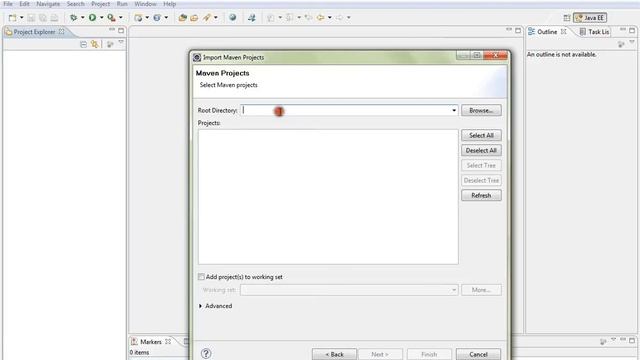Click the Browse... button
This screenshot has width=640, height=360.
click(481, 110)
